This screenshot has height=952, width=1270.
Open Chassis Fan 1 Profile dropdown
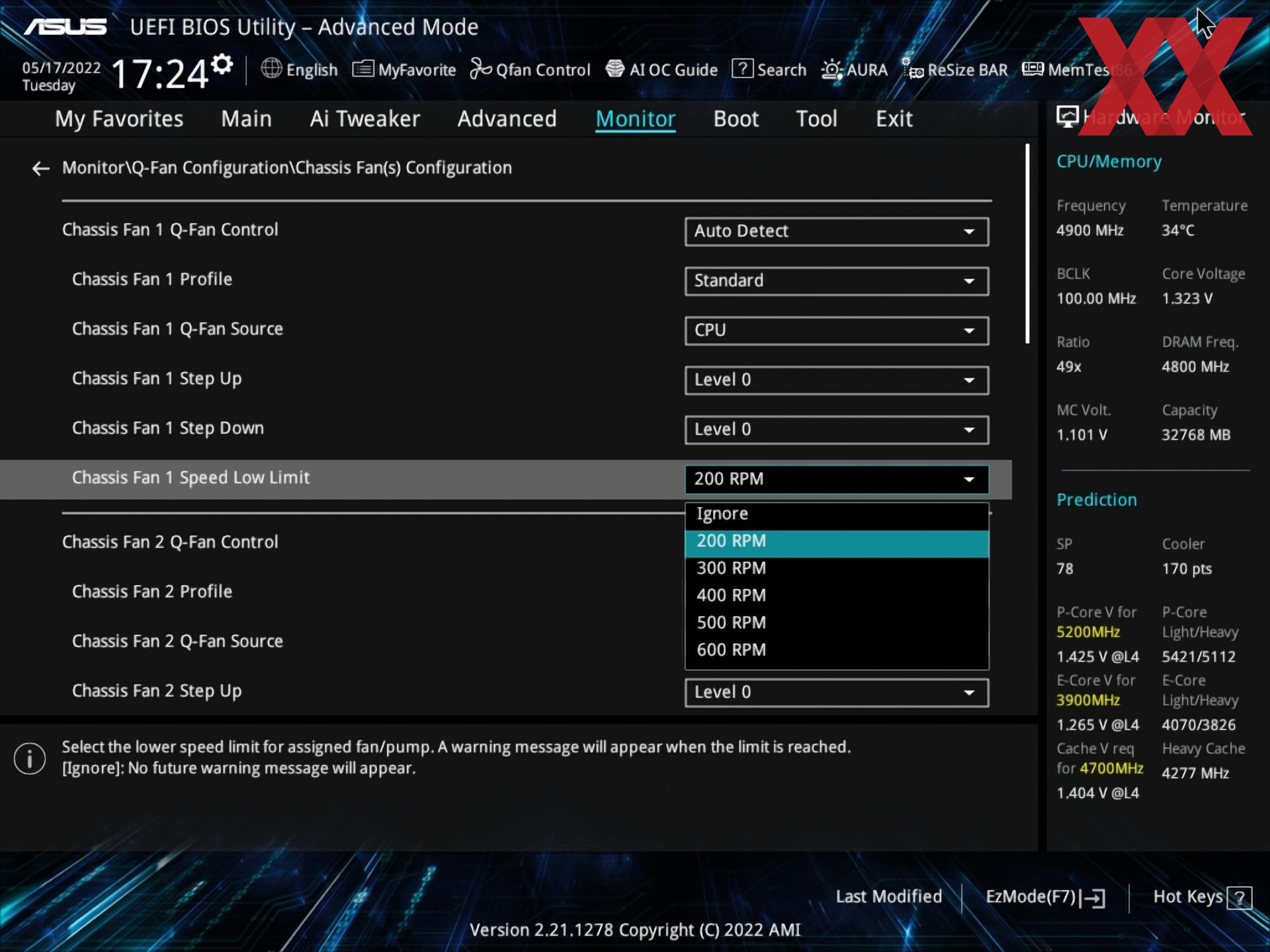tap(837, 281)
